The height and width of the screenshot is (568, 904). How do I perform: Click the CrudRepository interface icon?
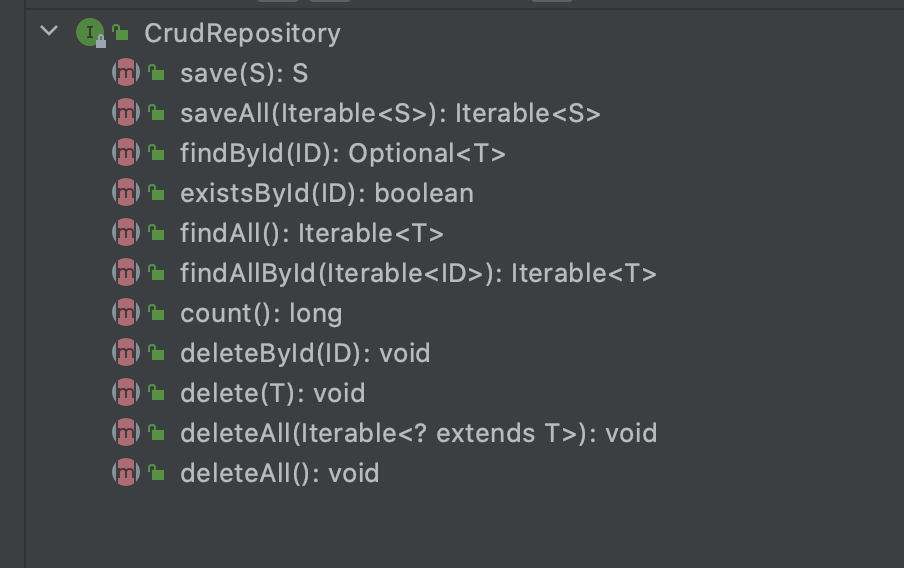[x=91, y=33]
